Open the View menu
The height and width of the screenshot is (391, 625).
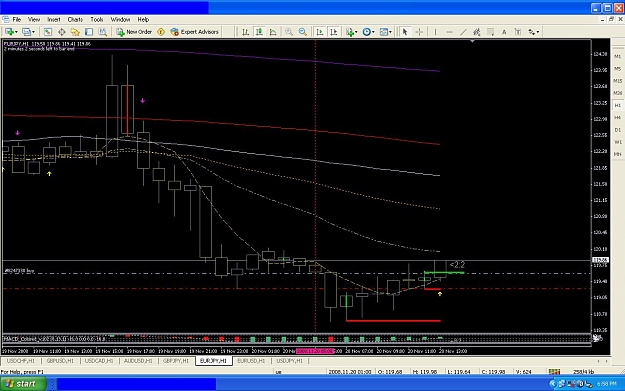(34, 20)
